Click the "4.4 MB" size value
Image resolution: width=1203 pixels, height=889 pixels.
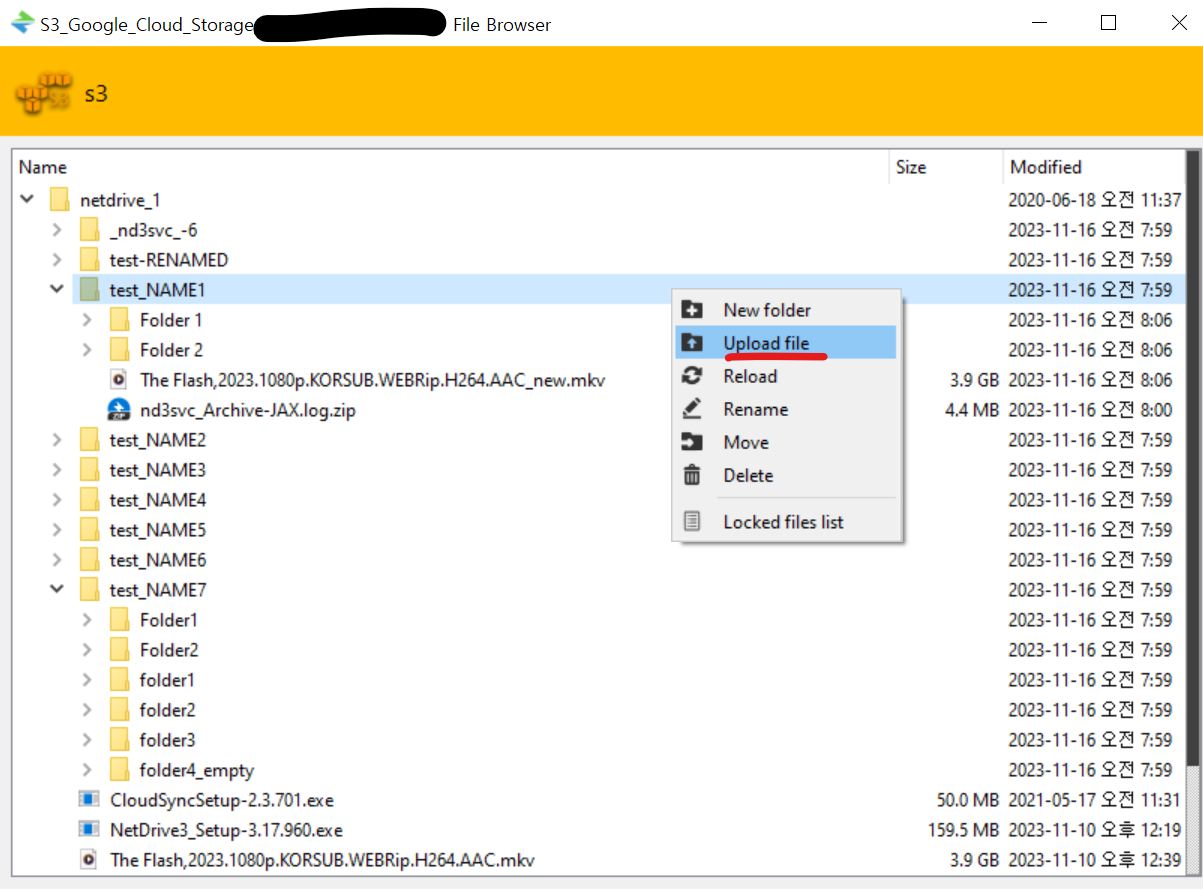[x=972, y=410]
